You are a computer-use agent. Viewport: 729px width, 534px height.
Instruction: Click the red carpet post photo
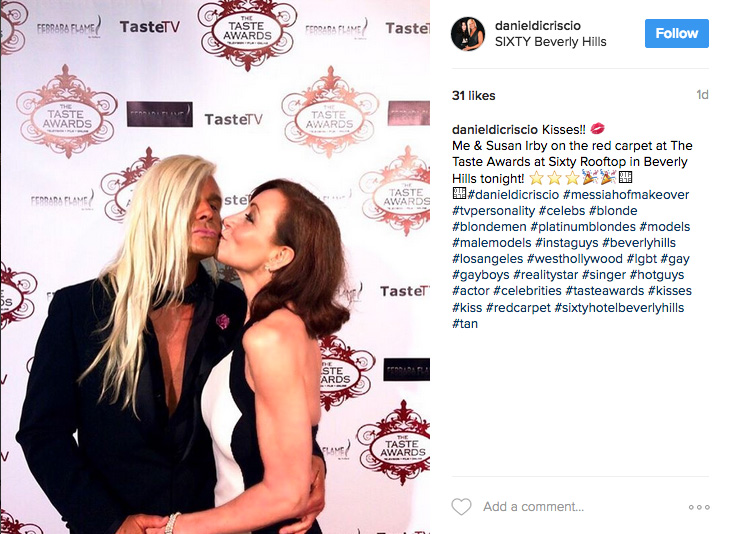tap(215, 267)
